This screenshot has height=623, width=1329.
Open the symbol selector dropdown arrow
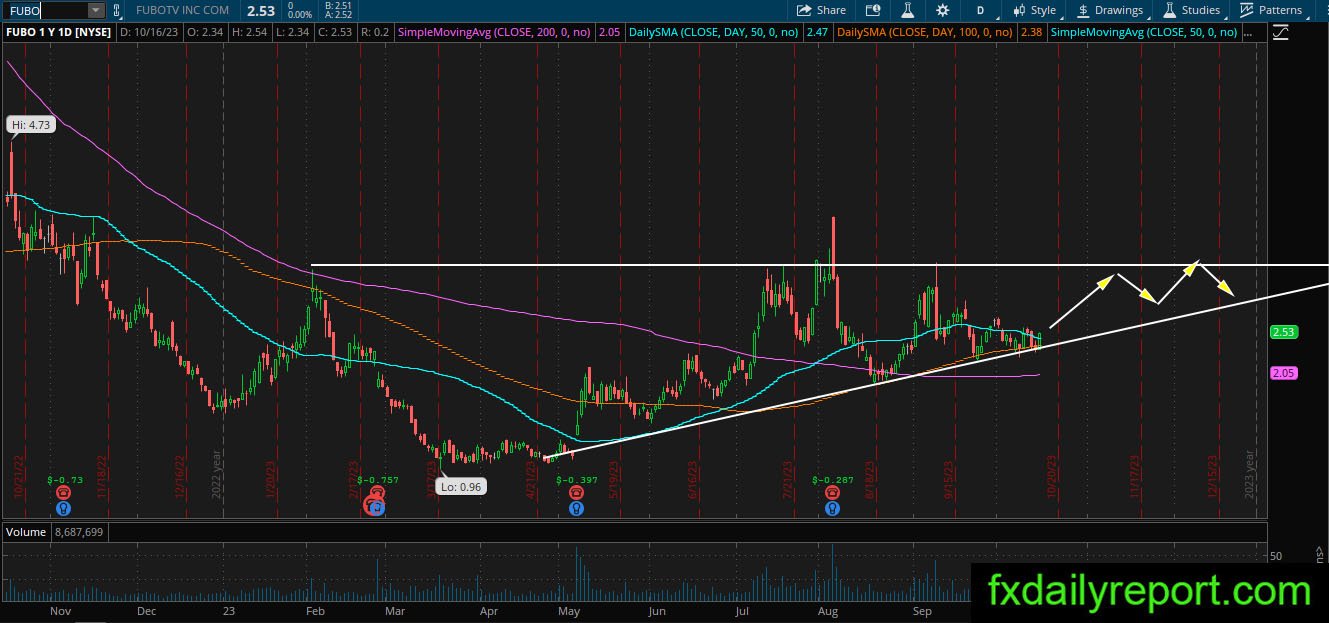pos(96,10)
